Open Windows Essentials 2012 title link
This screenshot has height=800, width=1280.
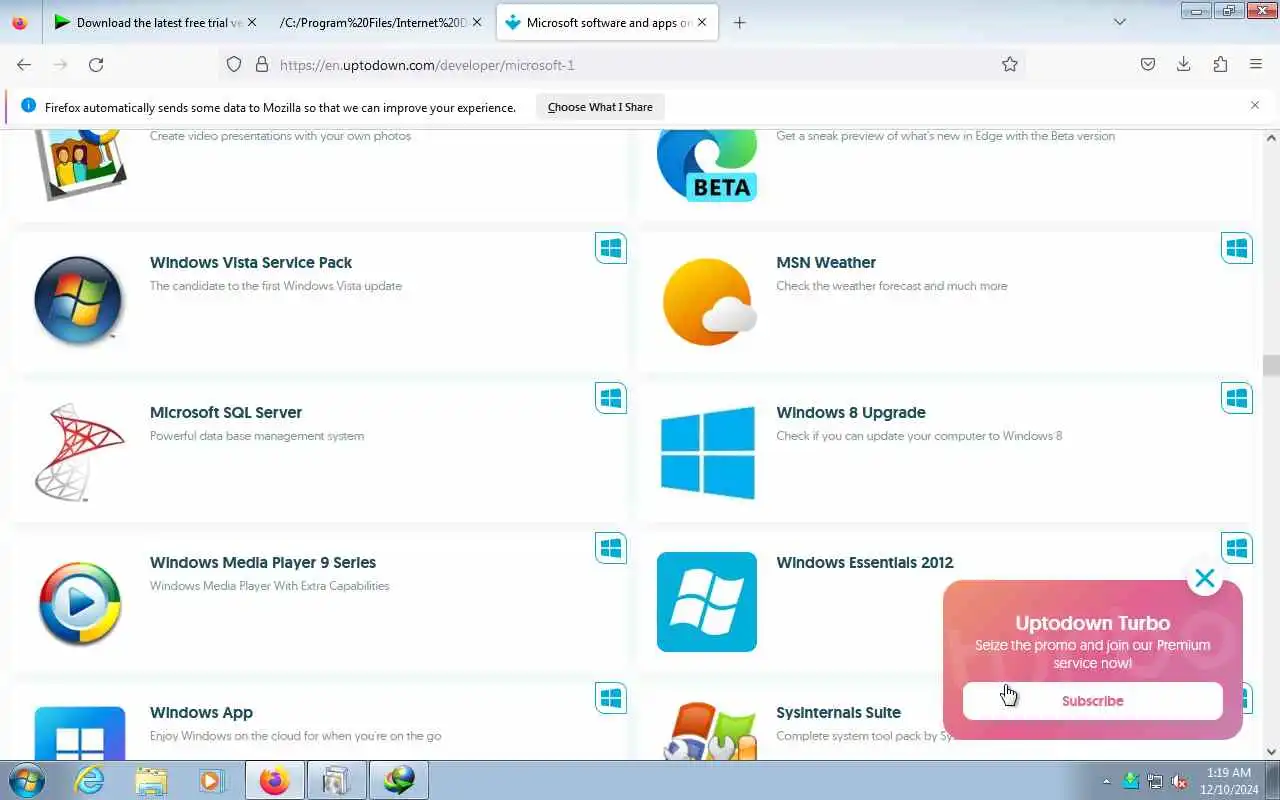pyautogui.click(x=865, y=562)
